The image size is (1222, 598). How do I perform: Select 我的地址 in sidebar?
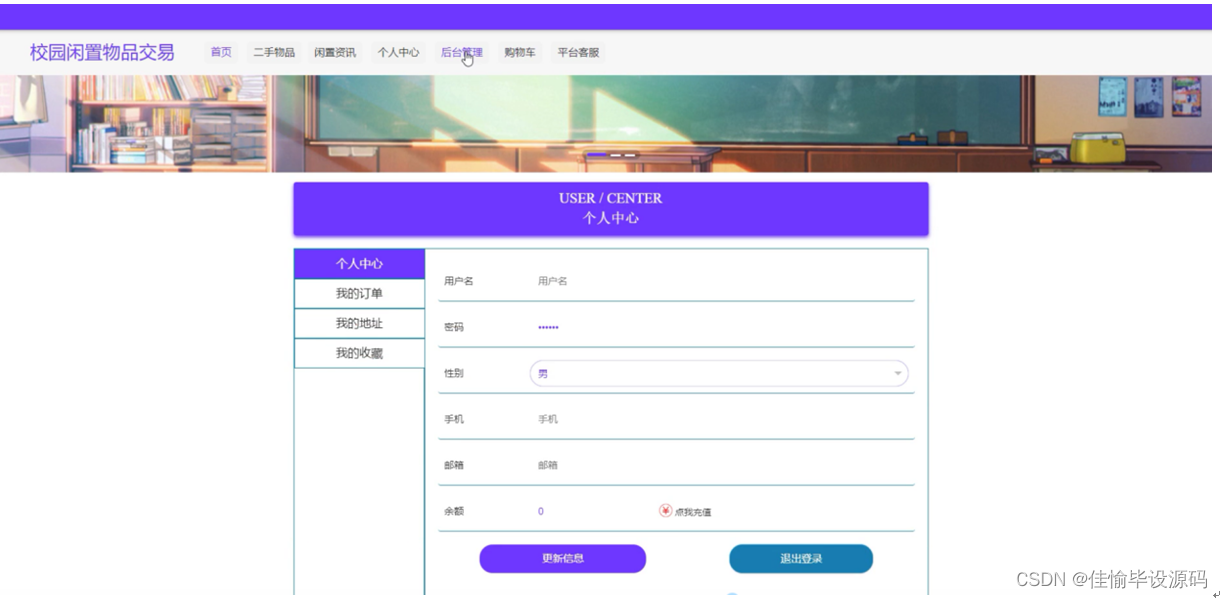coord(359,324)
